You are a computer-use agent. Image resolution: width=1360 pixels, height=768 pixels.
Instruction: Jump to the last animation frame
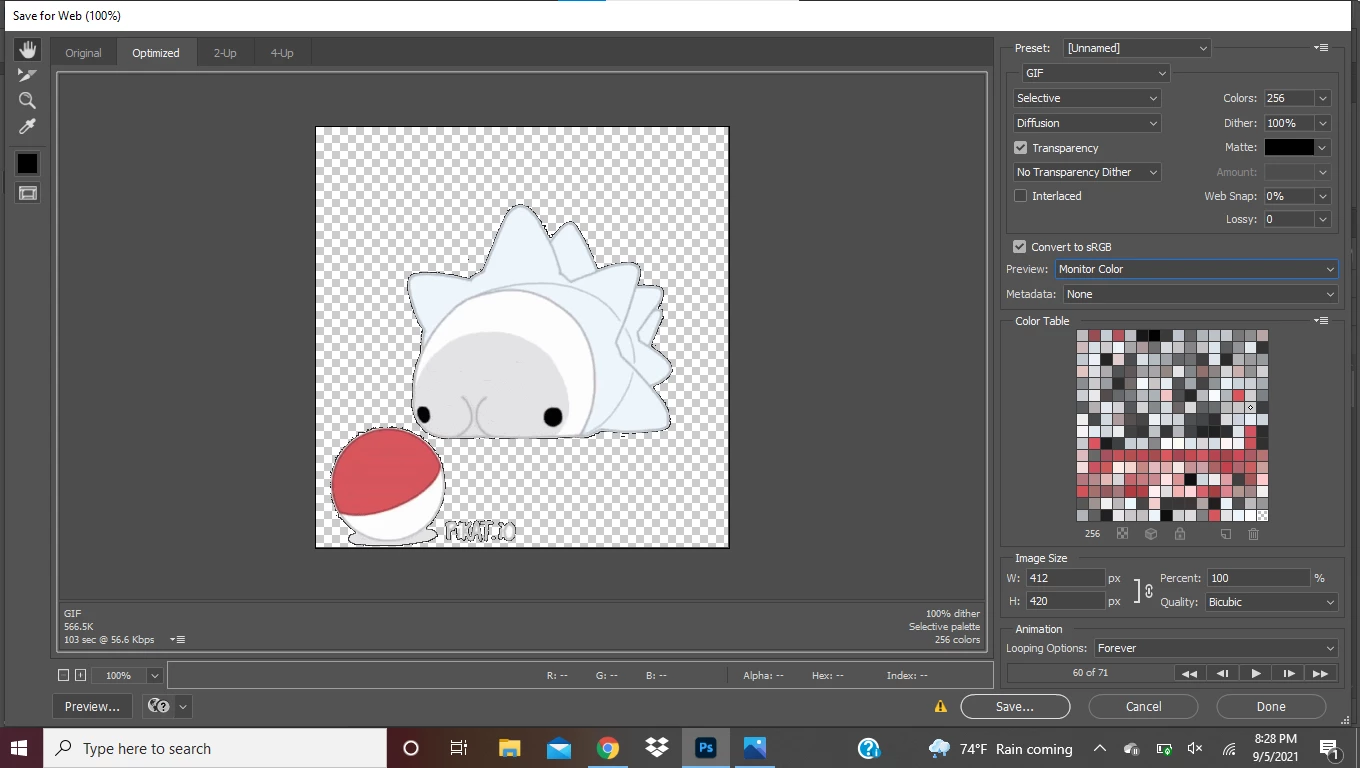pos(1321,673)
